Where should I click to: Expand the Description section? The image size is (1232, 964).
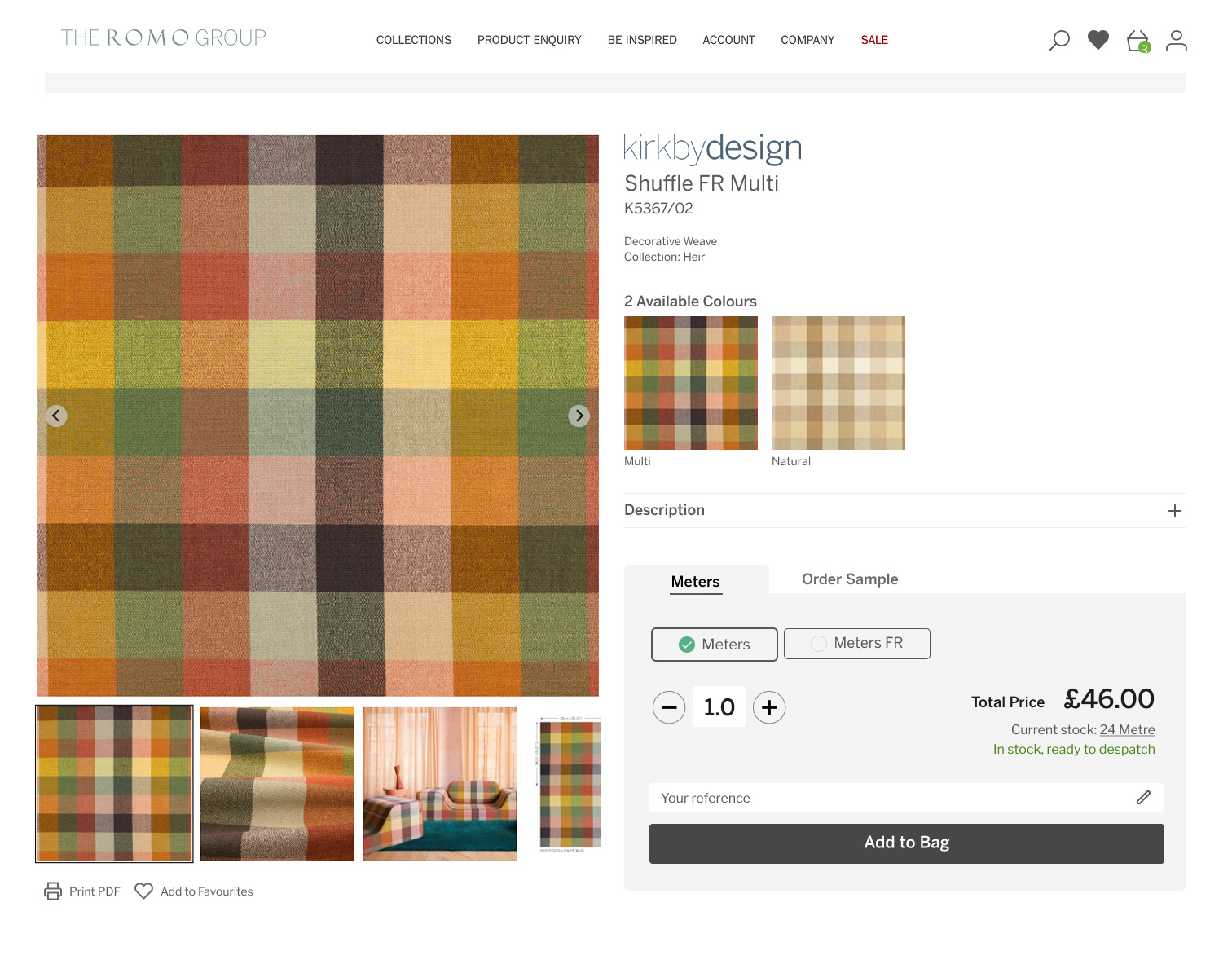pyautogui.click(x=904, y=510)
